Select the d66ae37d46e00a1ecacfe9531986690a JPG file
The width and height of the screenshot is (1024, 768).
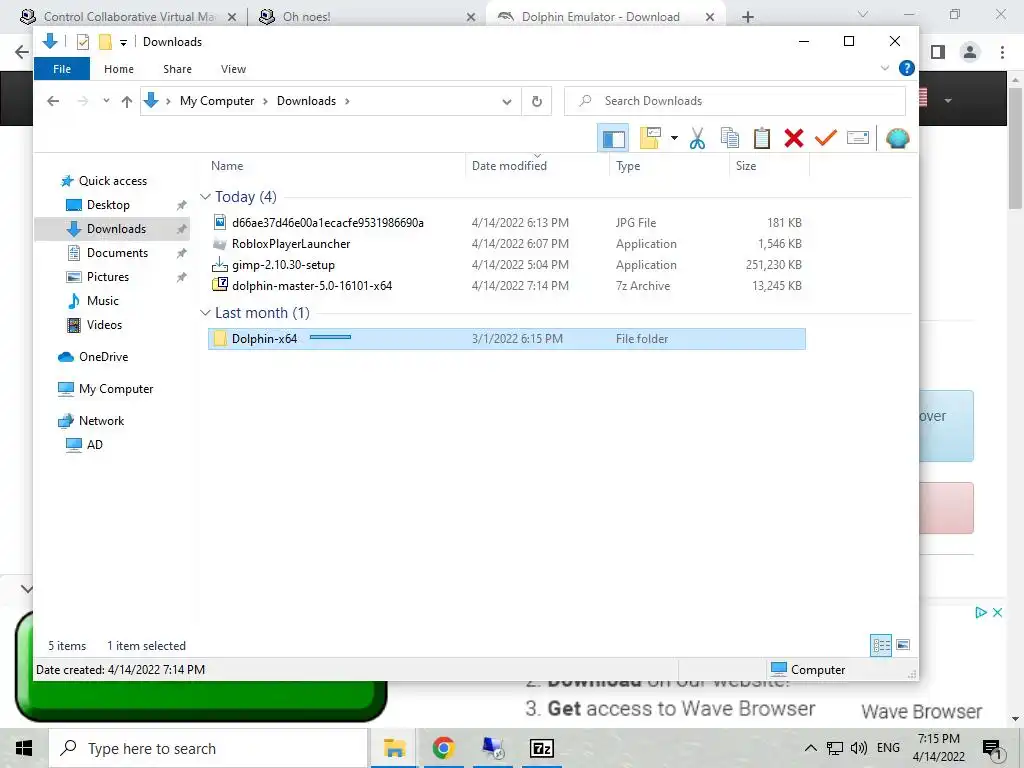point(507,223)
